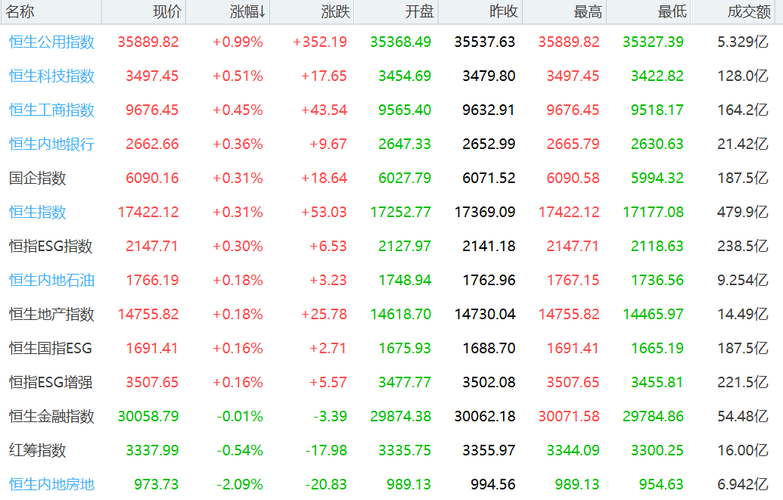783x500 pixels.
Task: Click turnover 5.329亿 of 恒生公用指数
Action: [x=743, y=42]
